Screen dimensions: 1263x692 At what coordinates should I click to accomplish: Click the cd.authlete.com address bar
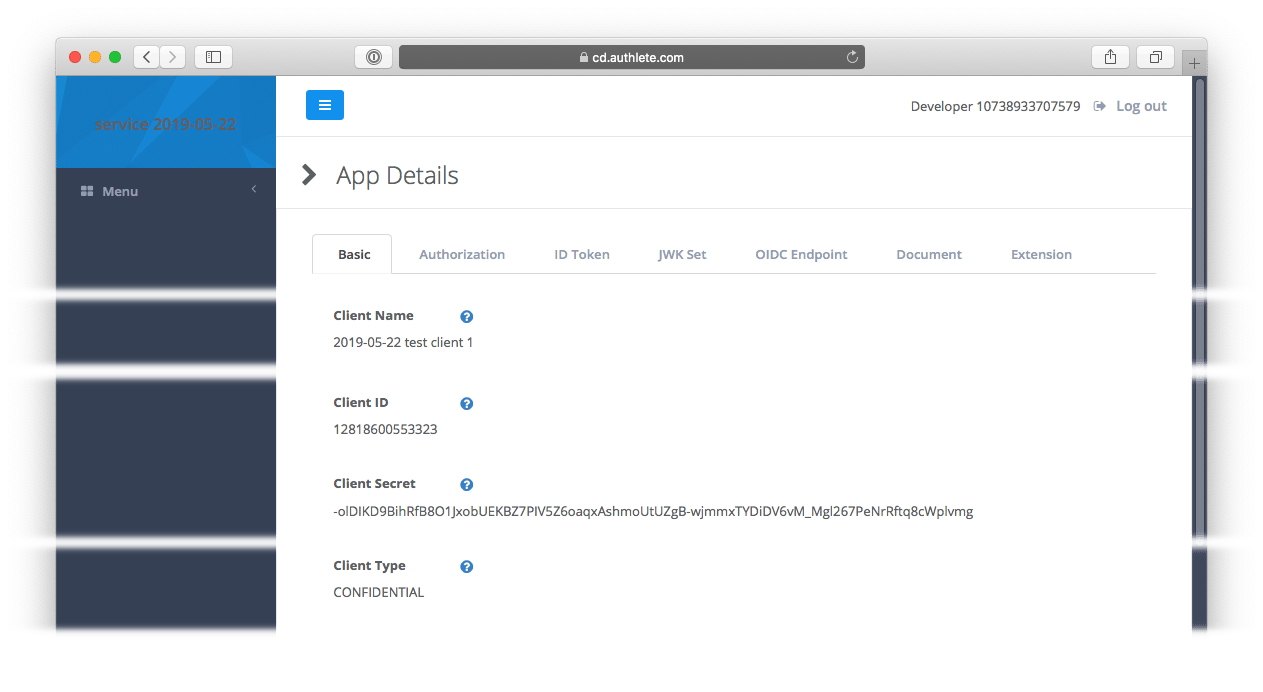click(632, 57)
